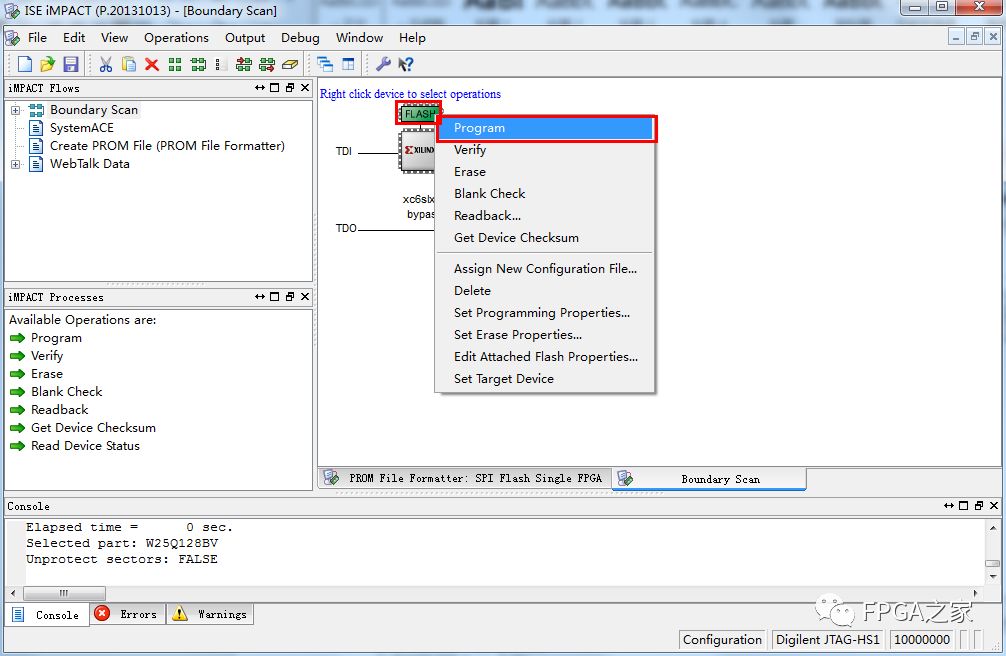Choose Verify from the context menu
1006x656 pixels.
click(545, 150)
